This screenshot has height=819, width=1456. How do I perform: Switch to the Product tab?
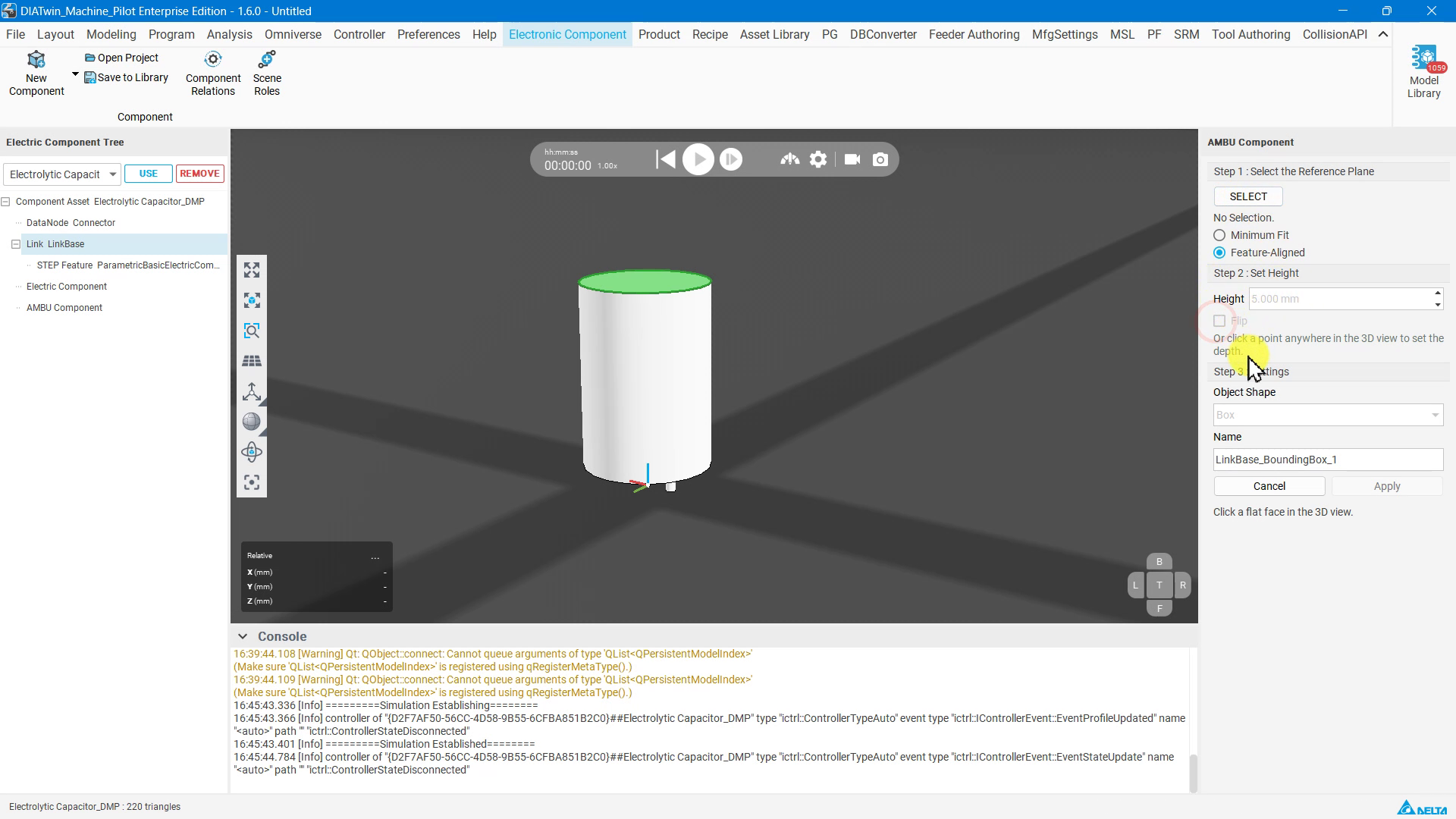(659, 34)
